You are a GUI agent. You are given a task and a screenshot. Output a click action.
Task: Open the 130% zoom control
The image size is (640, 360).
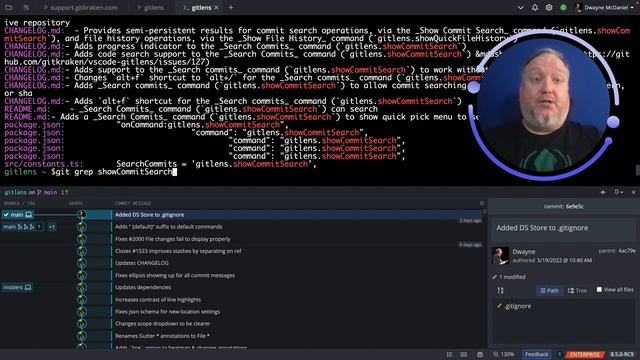tap(504, 354)
